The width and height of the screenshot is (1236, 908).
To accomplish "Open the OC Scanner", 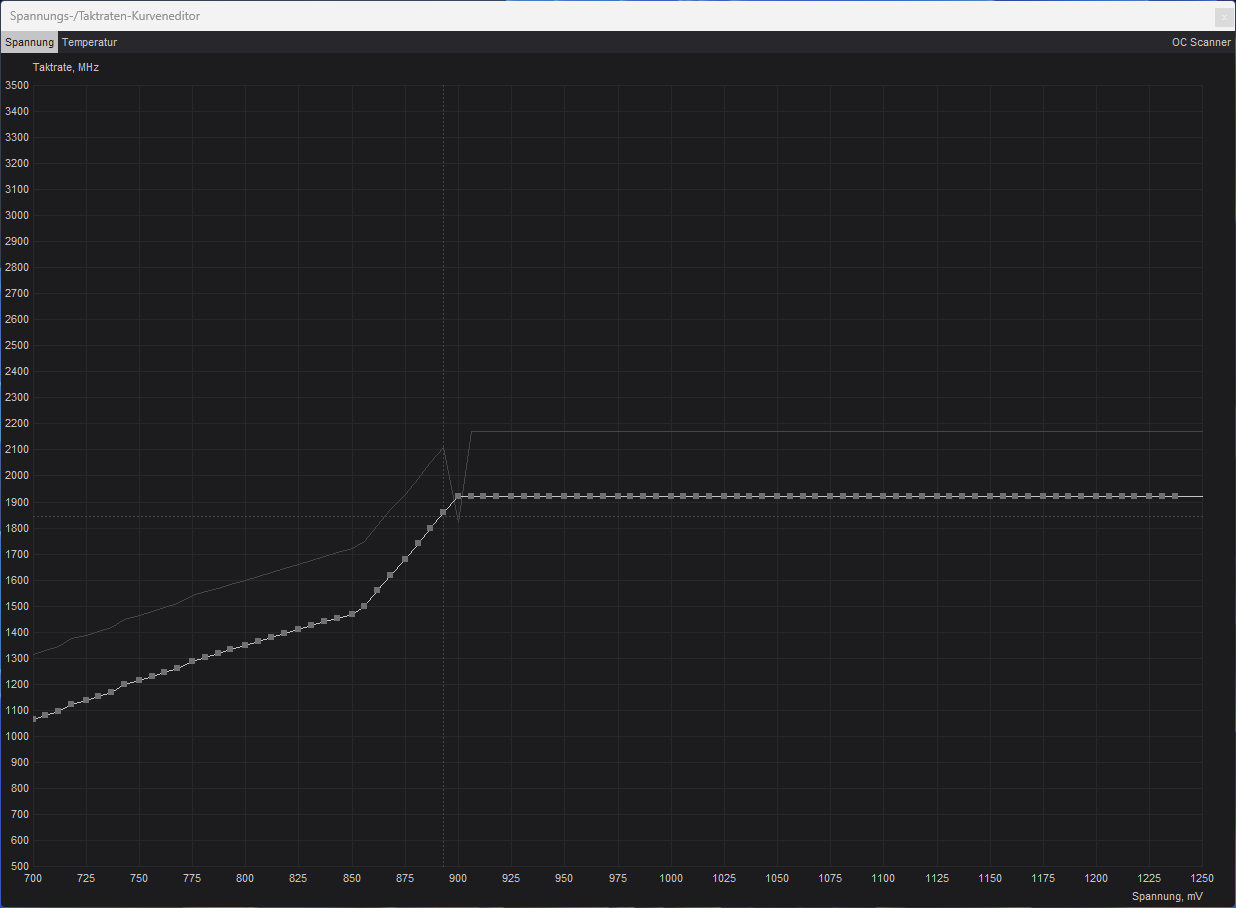I will (x=1201, y=43).
